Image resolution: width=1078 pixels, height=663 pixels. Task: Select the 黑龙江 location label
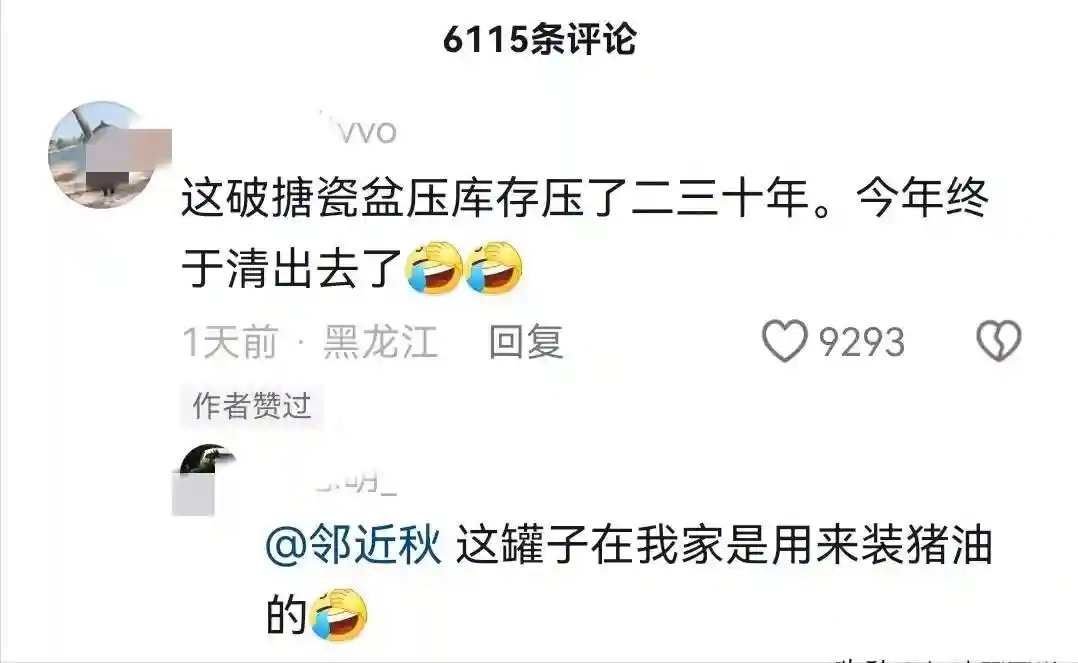pos(381,342)
